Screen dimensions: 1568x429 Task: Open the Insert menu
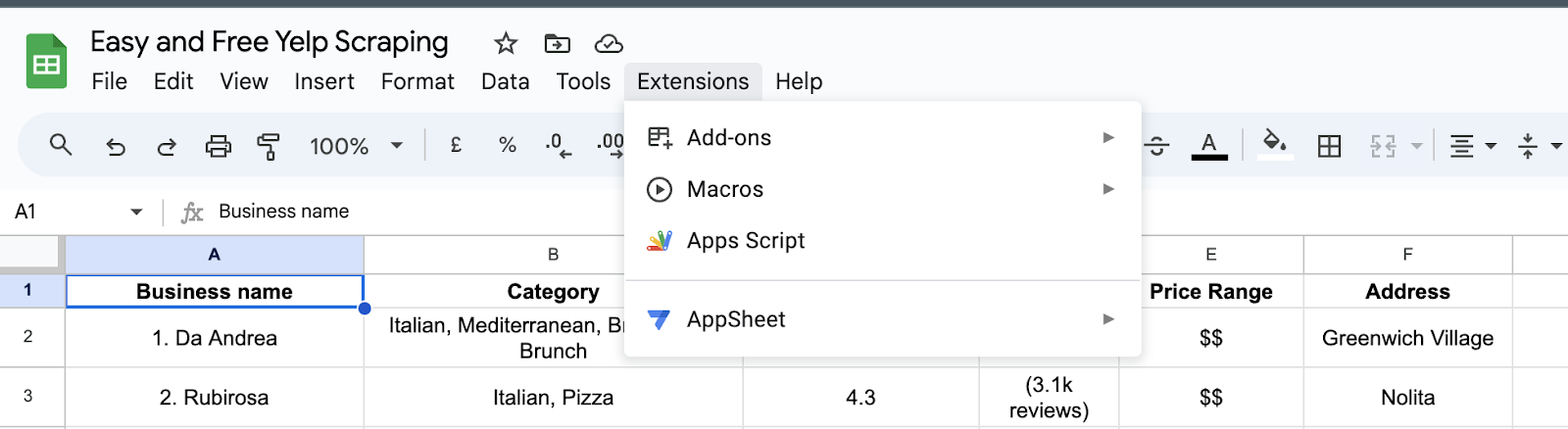[324, 81]
